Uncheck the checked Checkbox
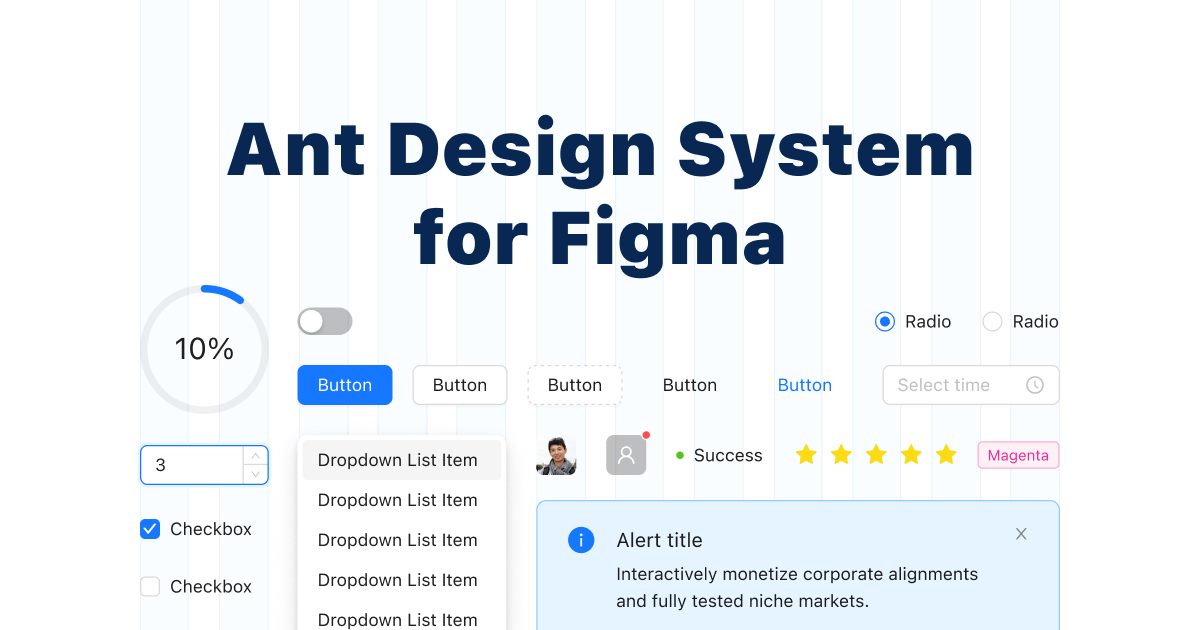Viewport: 1200px width, 630px height. [x=150, y=529]
